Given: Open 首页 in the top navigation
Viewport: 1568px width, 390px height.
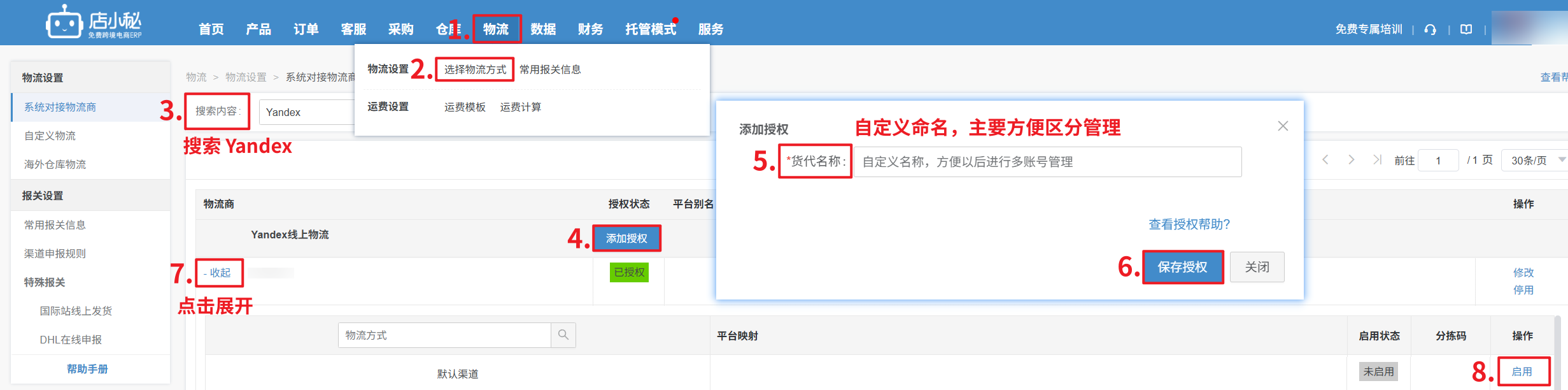Looking at the screenshot, I should tap(211, 29).
